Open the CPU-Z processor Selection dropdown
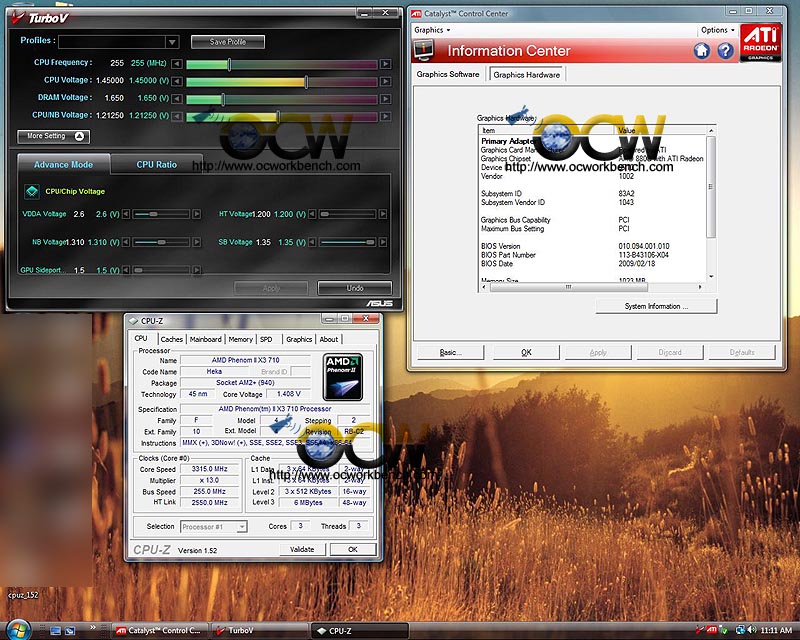800x640 pixels. tap(242, 527)
